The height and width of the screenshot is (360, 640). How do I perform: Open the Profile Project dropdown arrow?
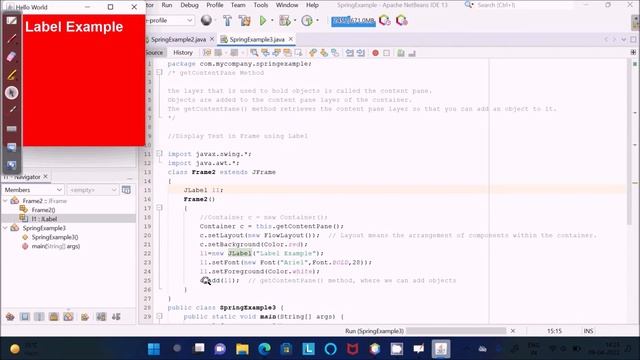click(317, 20)
